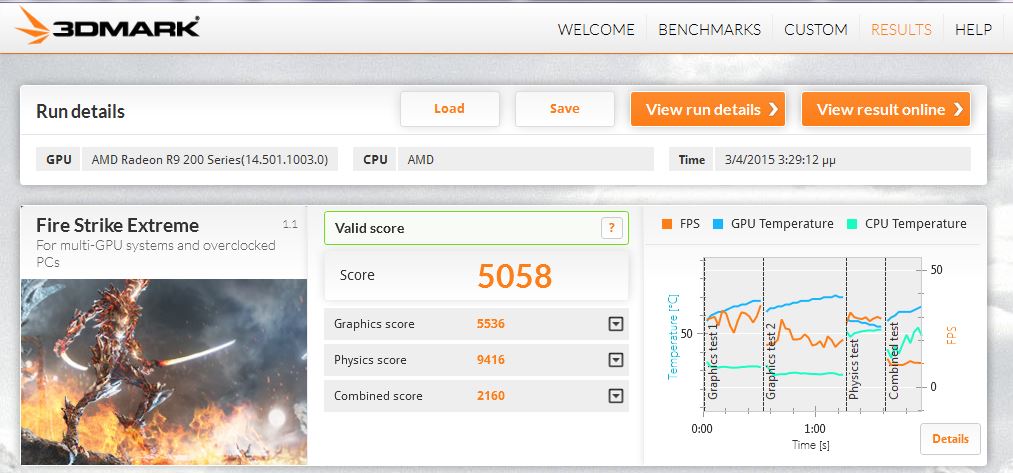Viewport: 1013px width, 473px height.
Task: Click the Physics test chart marker
Action: pyautogui.click(x=854, y=369)
